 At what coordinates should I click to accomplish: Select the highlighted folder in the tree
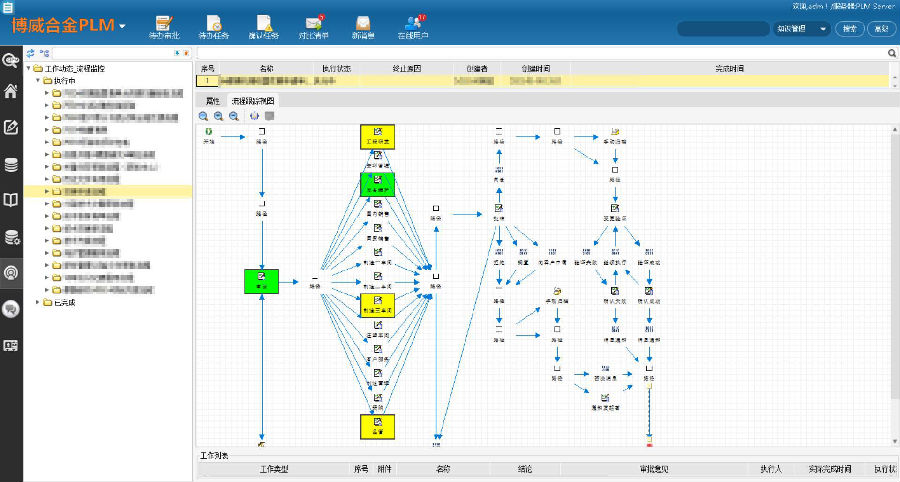pos(85,190)
